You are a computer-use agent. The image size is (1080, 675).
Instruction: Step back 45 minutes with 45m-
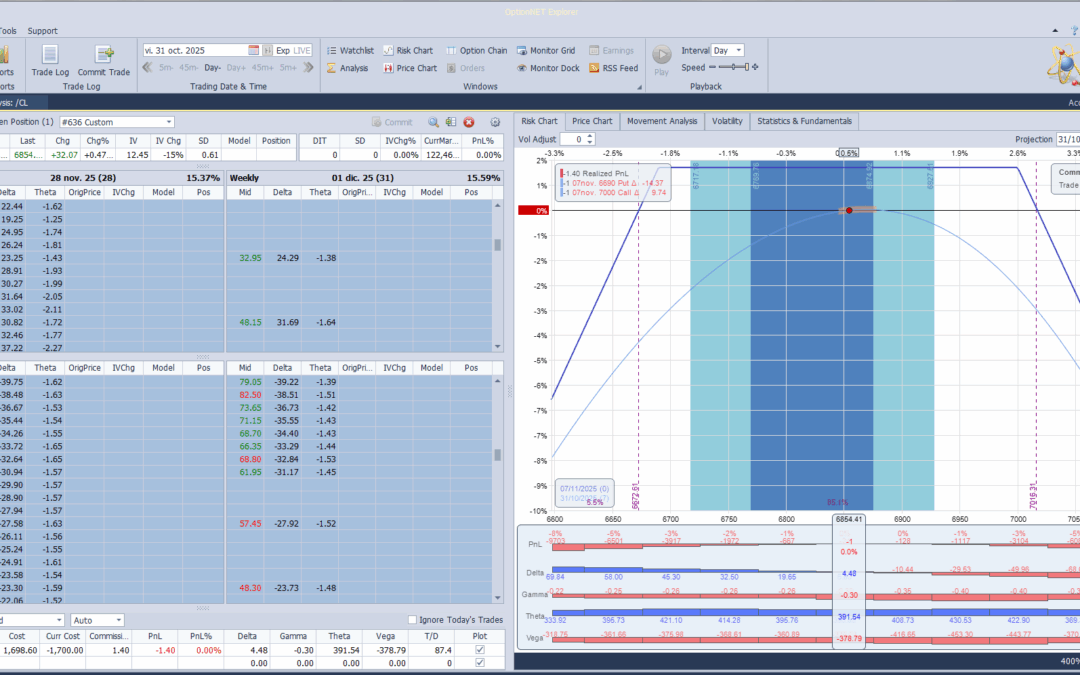pos(189,68)
